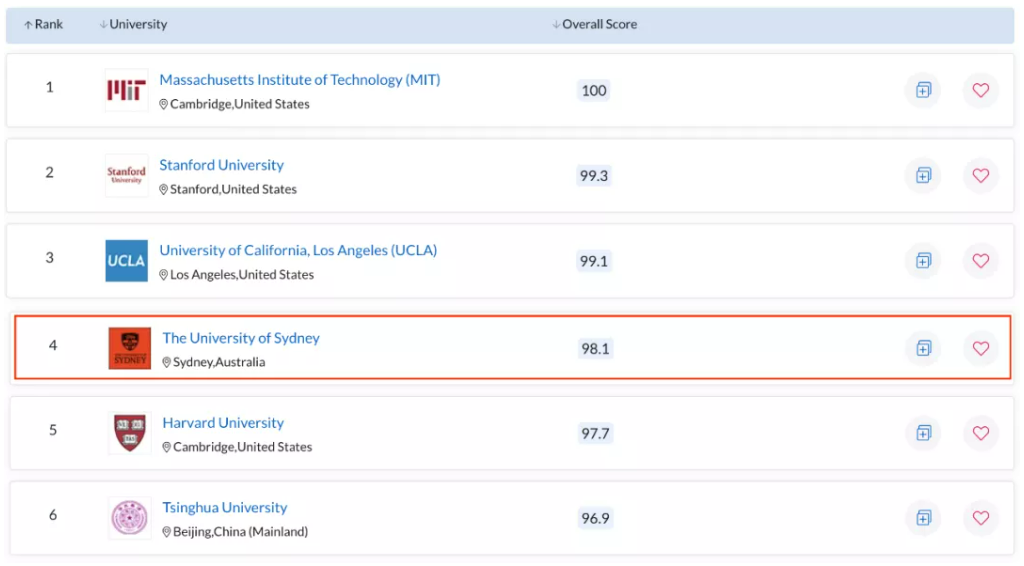The height and width of the screenshot is (566, 1024).
Task: Add UCLA to the compare list
Action: (923, 261)
